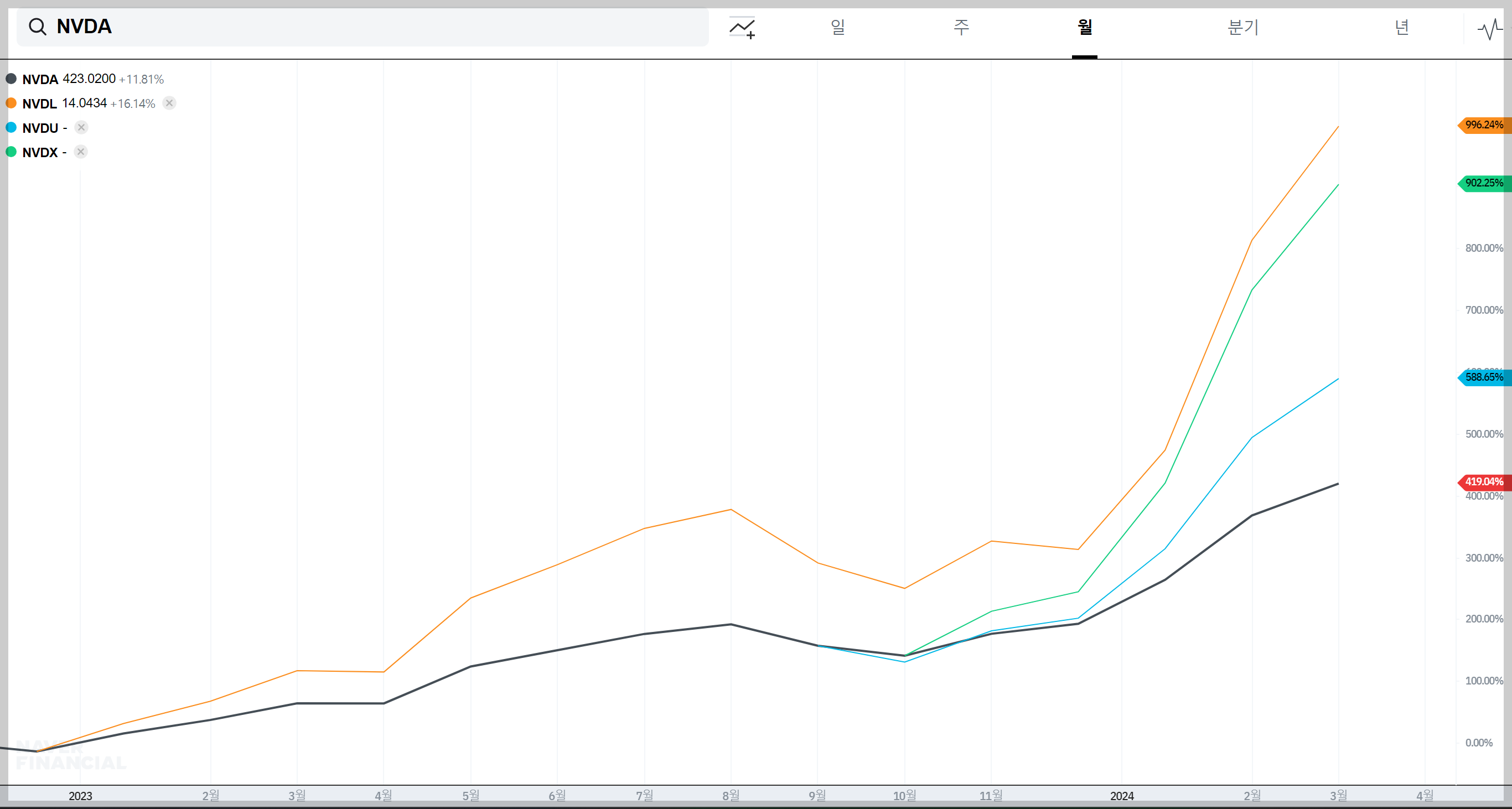1512x809 pixels.
Task: Remove NVDL comparison with its X icon
Action: [x=169, y=103]
